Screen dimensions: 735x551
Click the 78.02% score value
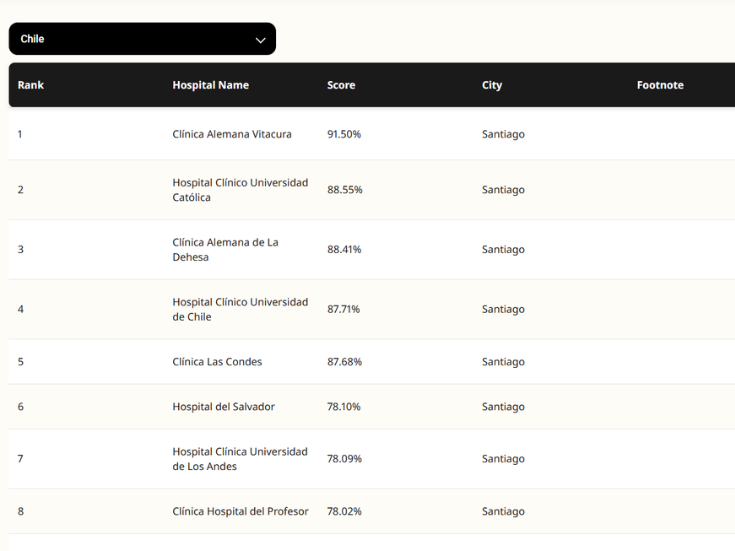[x=344, y=512]
